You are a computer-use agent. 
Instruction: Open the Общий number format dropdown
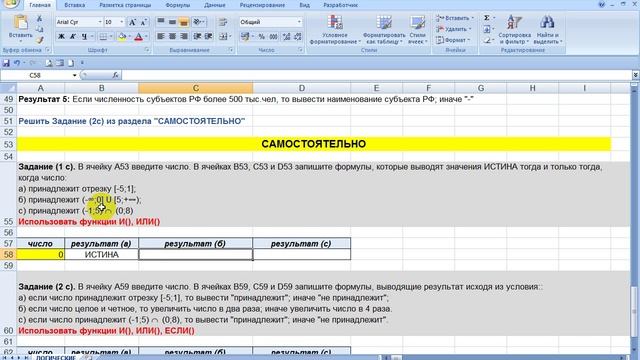coord(299,22)
